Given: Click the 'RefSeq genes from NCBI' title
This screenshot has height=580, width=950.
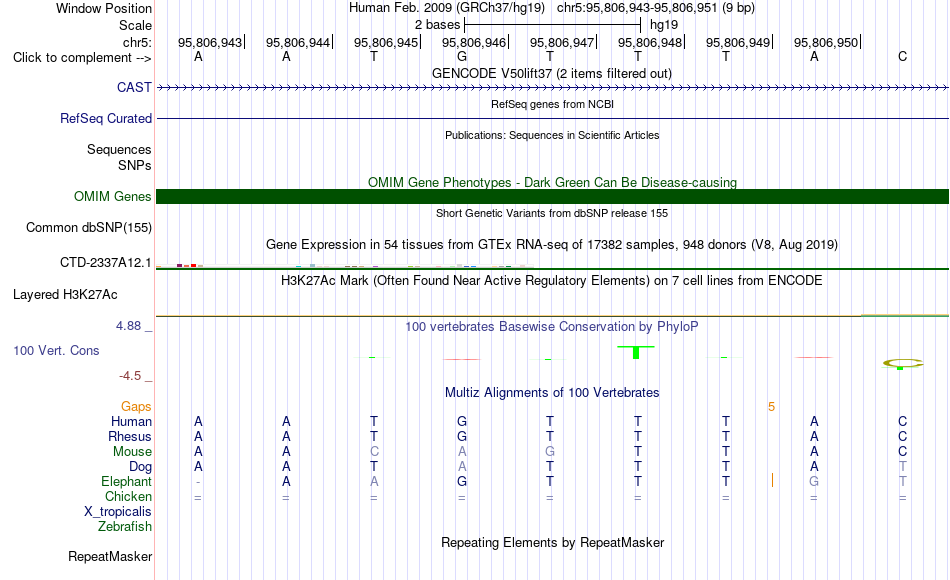Looking at the screenshot, I should pyautogui.click(x=552, y=104).
